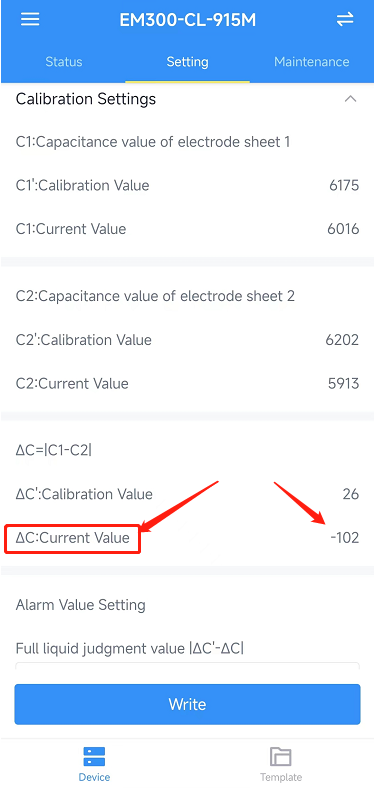This screenshot has width=378, height=793.
Task: Tap the -102 current value
Action: click(345, 538)
